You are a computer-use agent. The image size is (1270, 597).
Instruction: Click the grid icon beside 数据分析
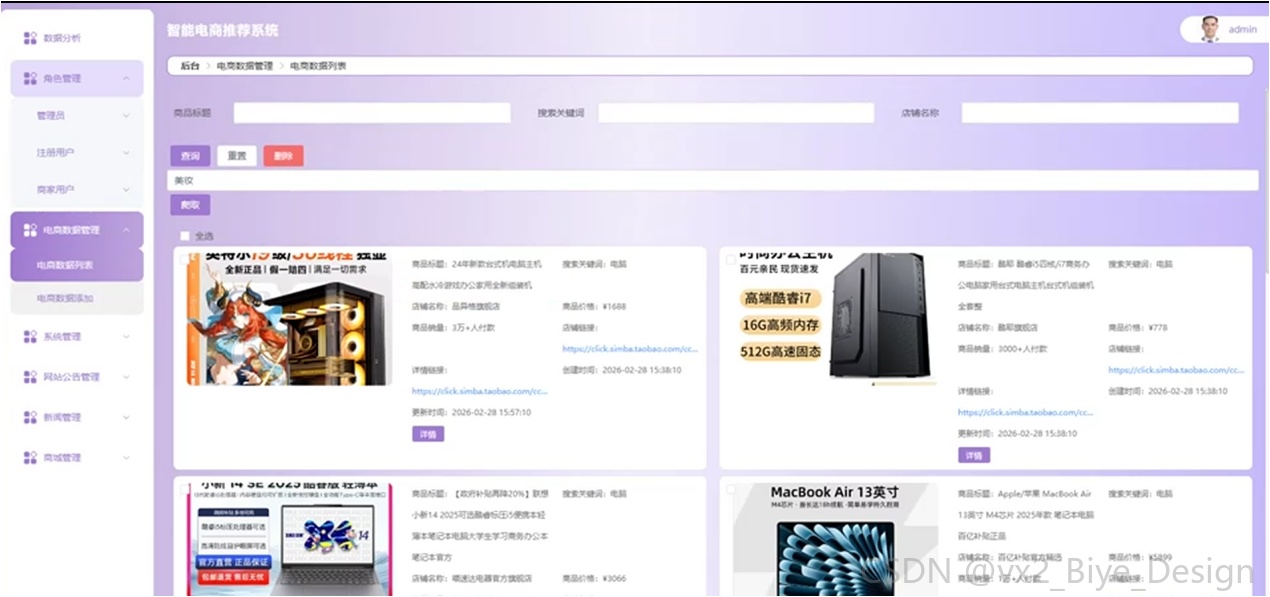click(30, 38)
